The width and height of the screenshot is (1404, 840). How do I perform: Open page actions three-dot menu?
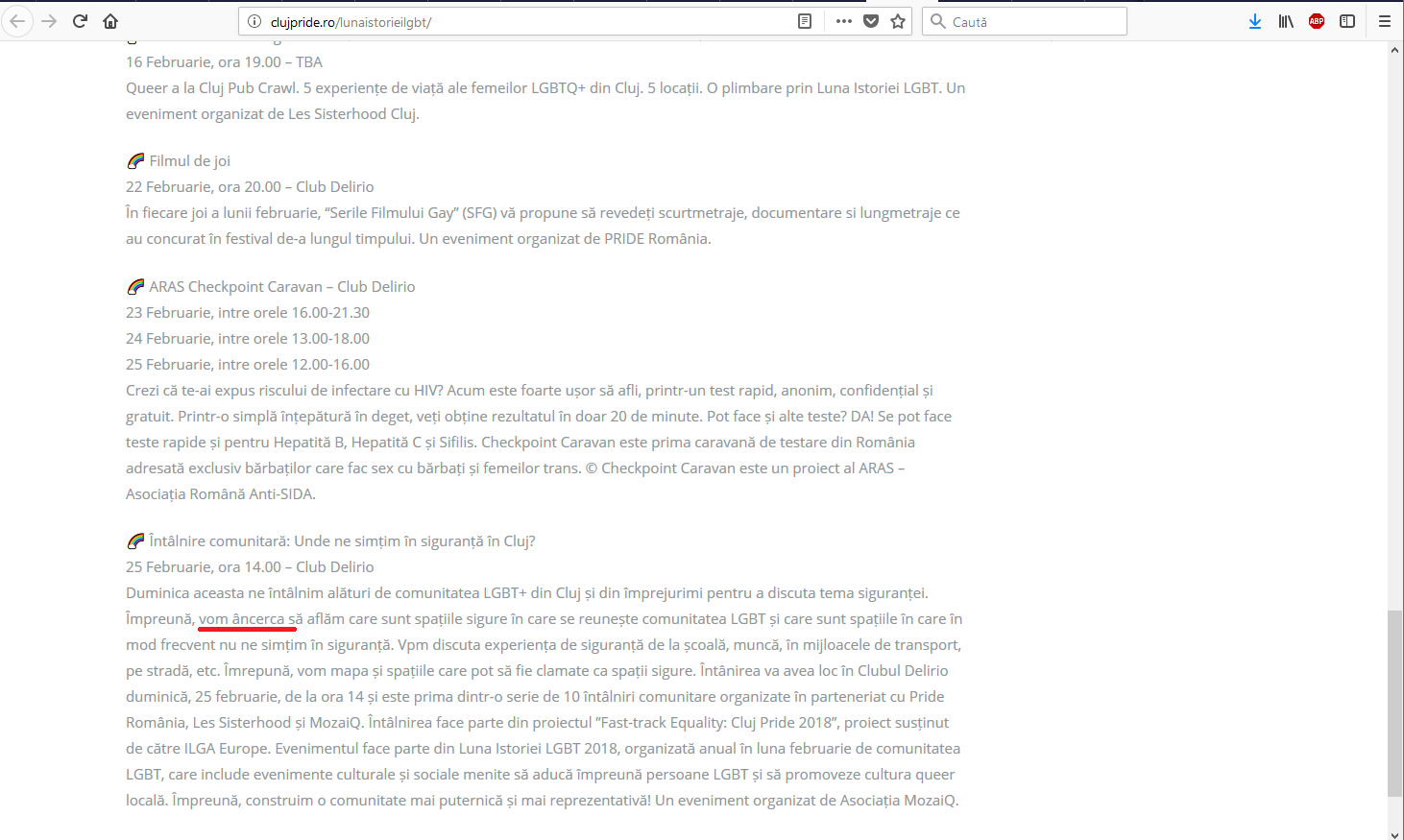(x=844, y=21)
